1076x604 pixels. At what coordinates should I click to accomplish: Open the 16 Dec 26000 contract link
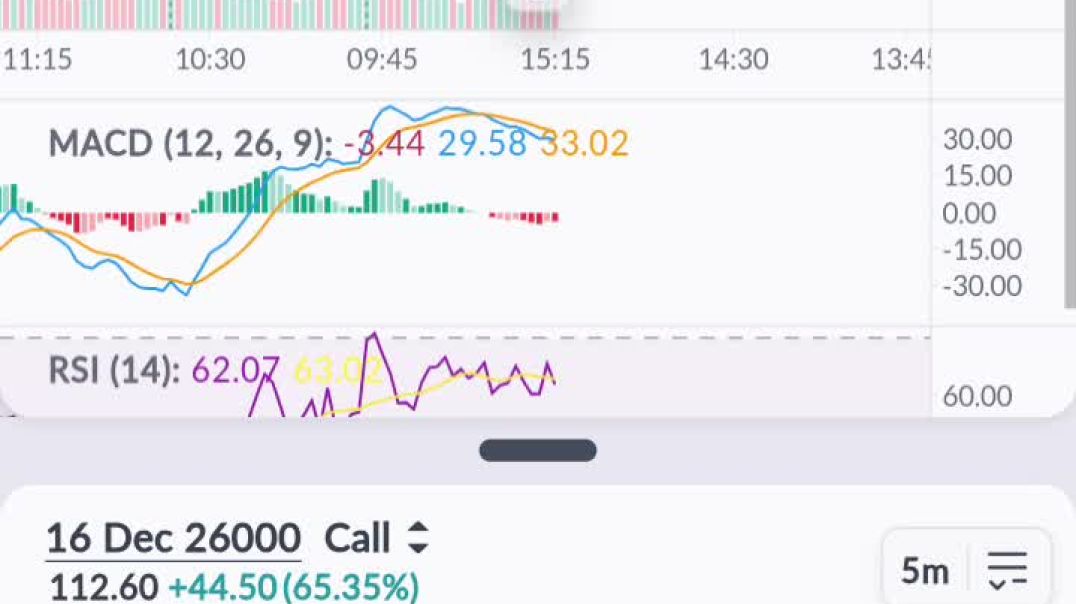click(x=173, y=538)
